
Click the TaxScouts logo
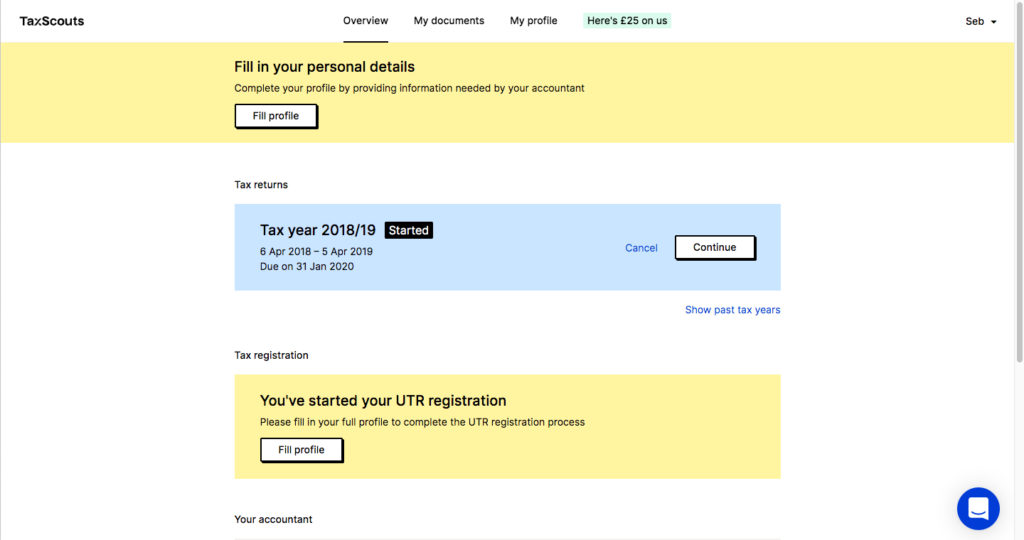(52, 21)
